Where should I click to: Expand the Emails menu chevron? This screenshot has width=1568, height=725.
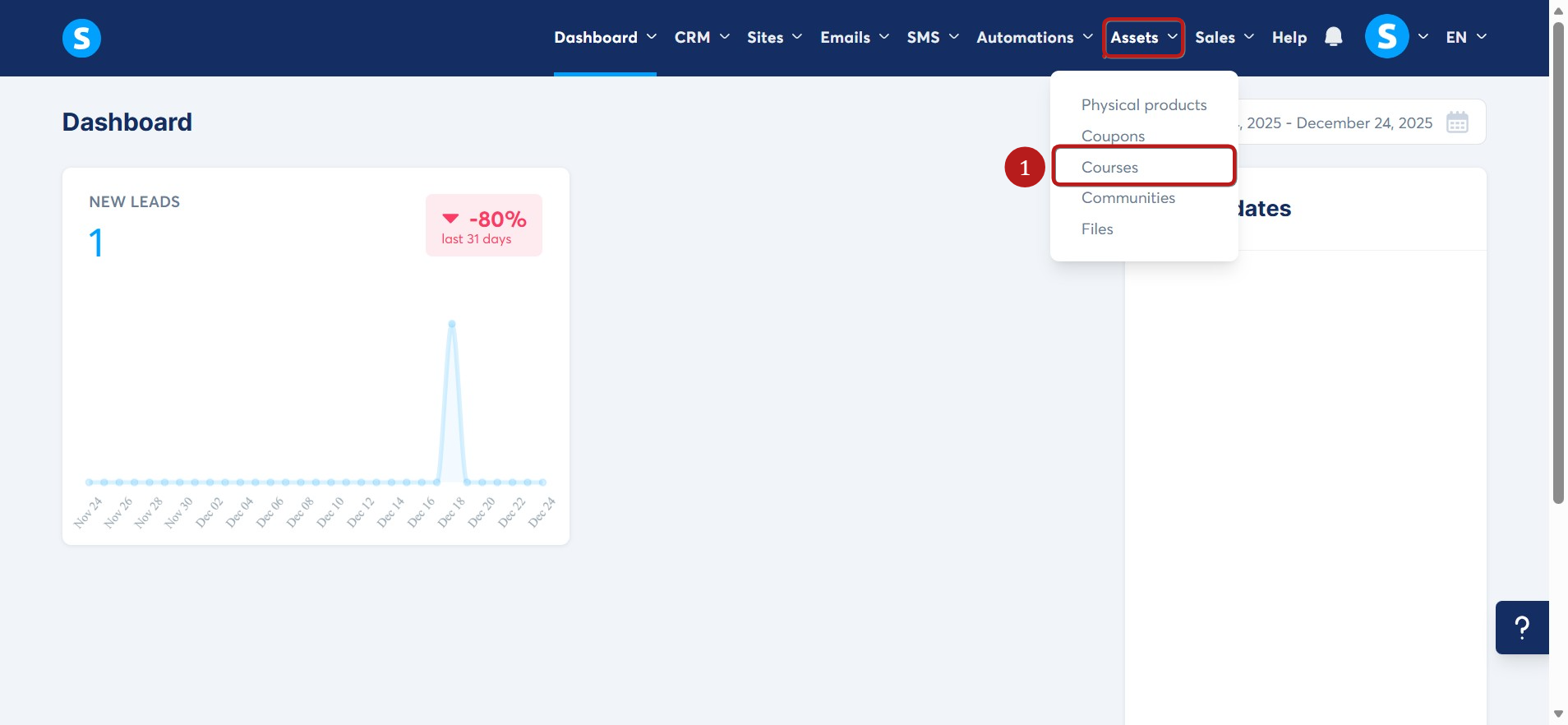[883, 37]
